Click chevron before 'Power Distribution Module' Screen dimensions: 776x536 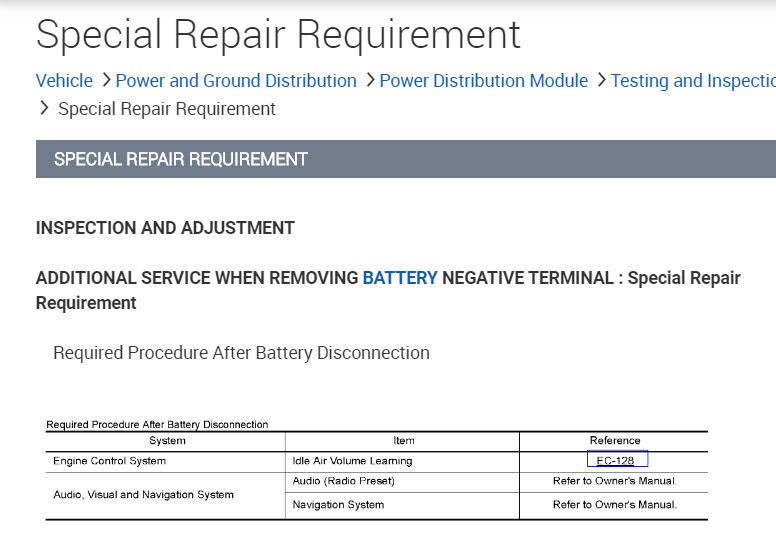click(370, 80)
